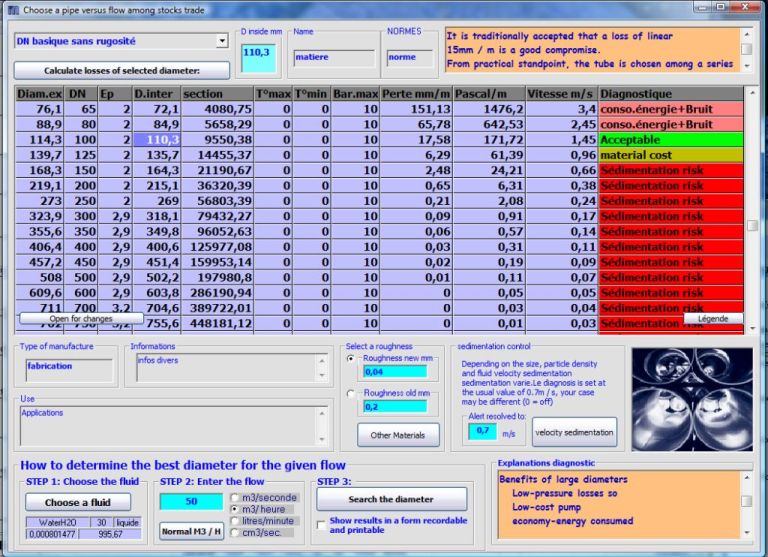
Task: Click the roughness new value 0,04
Action: coord(394,372)
